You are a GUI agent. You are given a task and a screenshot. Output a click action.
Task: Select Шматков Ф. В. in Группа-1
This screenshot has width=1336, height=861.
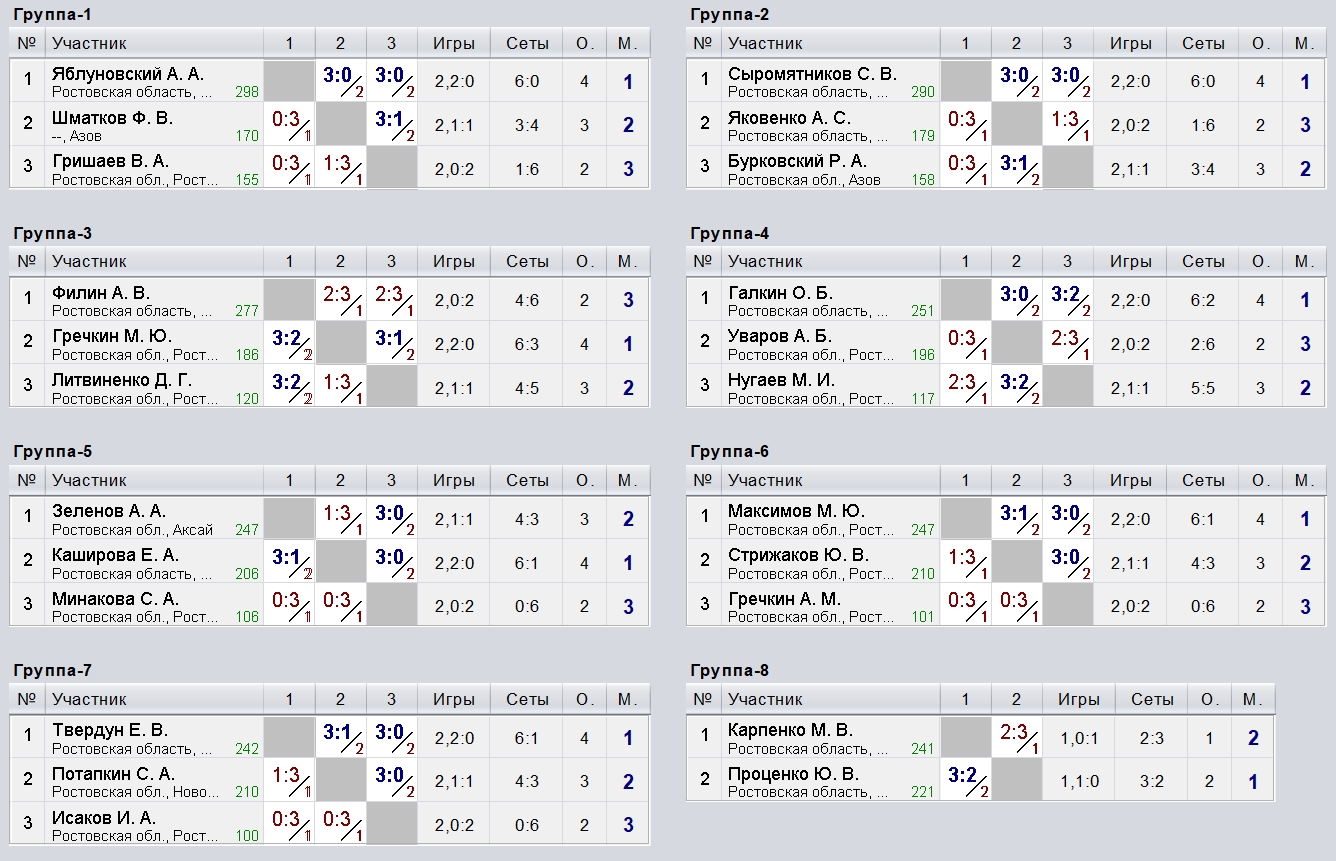coord(112,118)
